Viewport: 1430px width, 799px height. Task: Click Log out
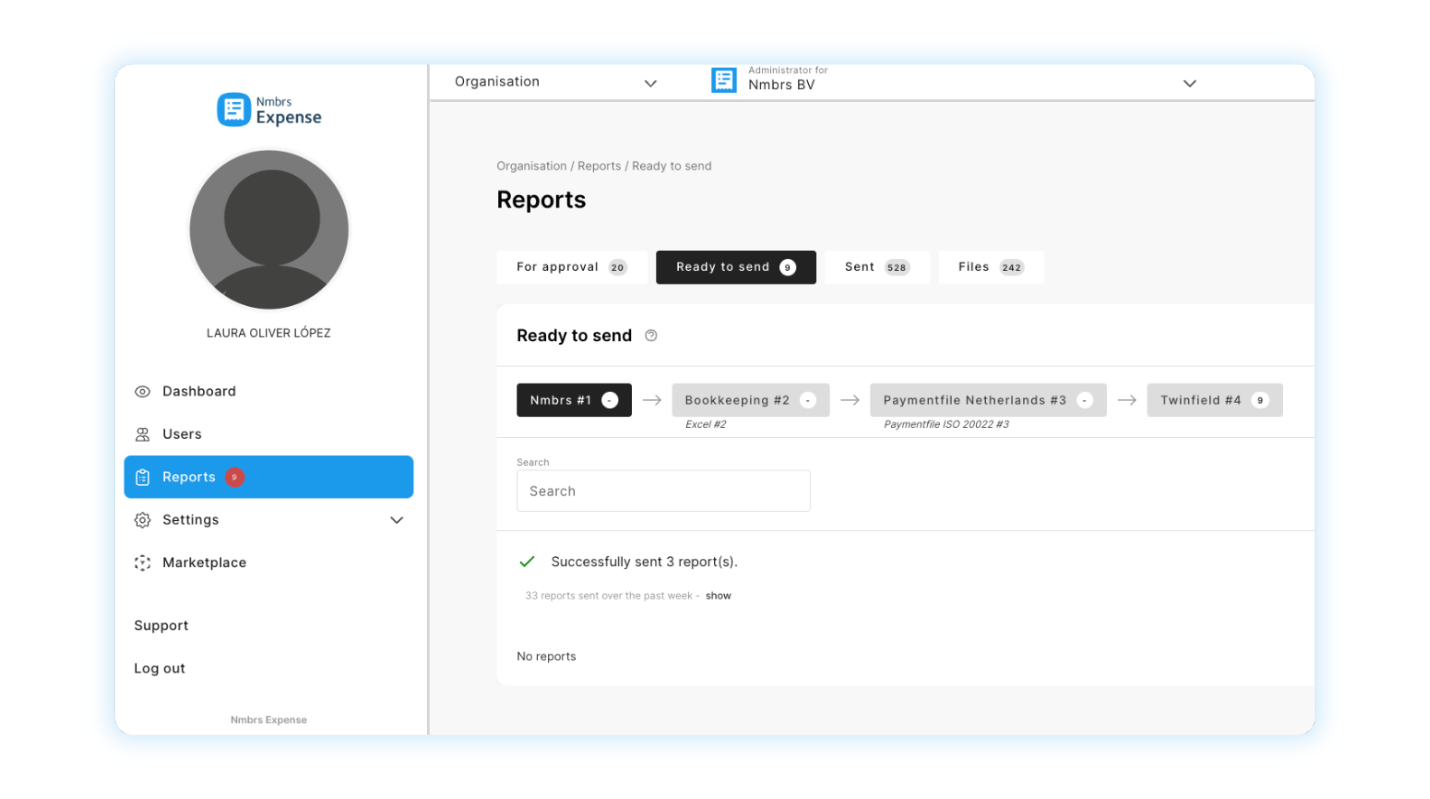(160, 669)
